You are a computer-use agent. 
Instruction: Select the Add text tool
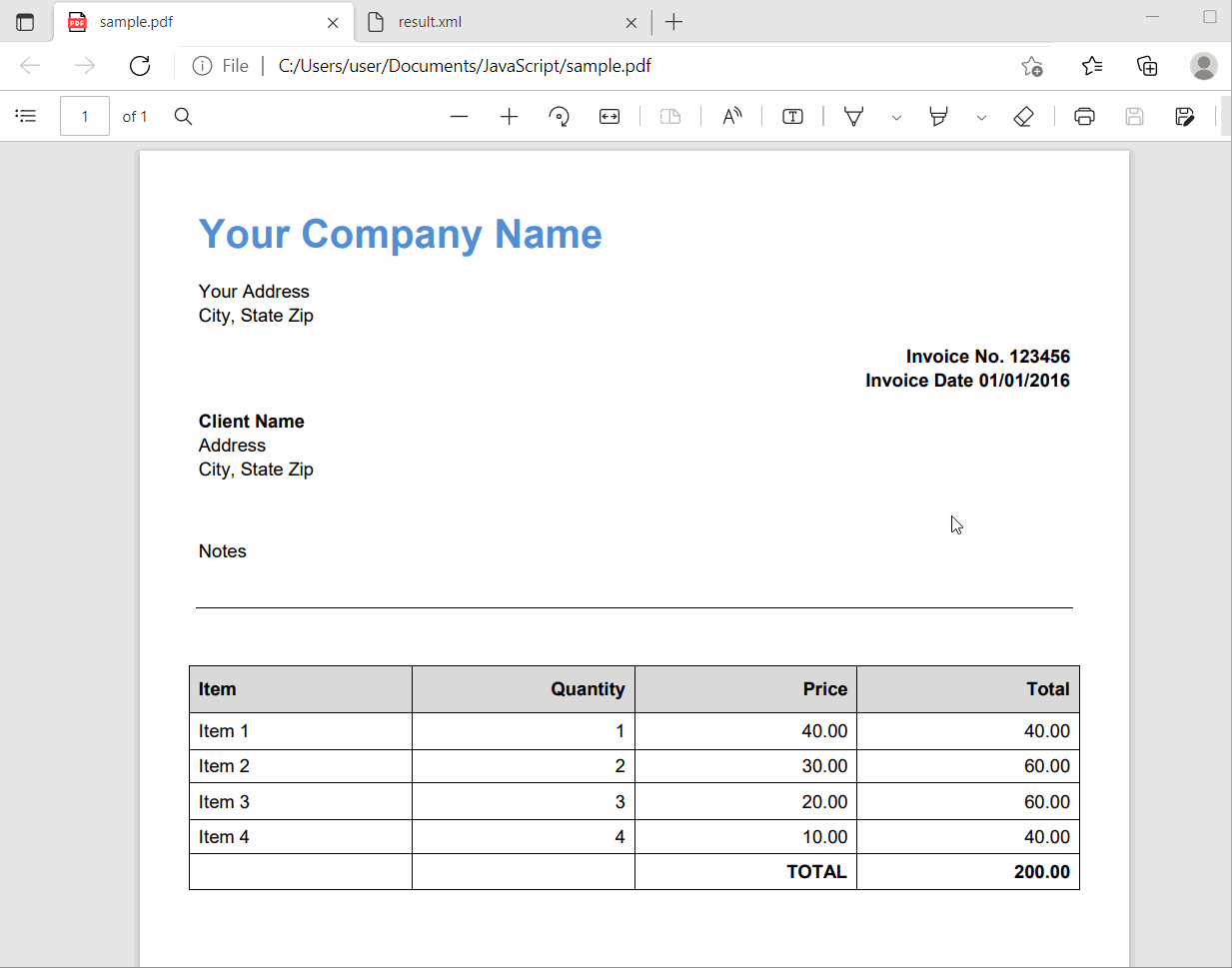pos(792,117)
